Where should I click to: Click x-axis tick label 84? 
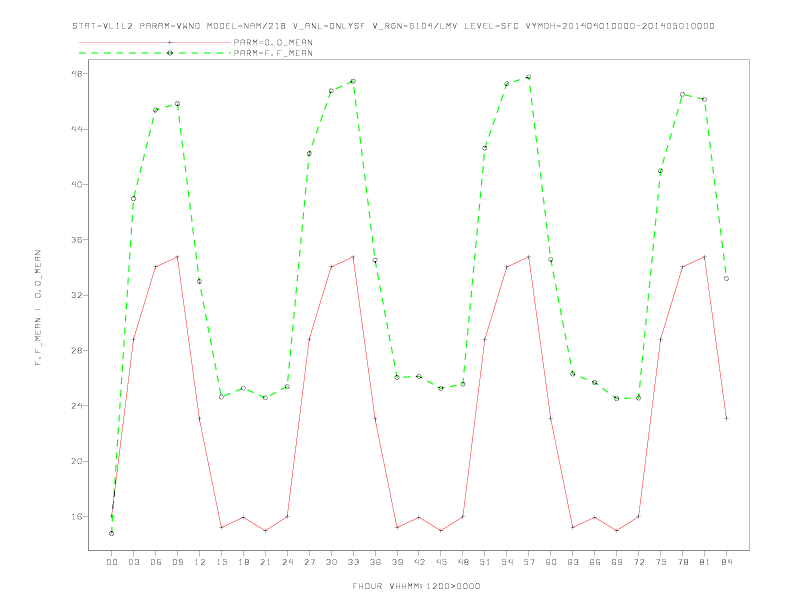(726, 562)
